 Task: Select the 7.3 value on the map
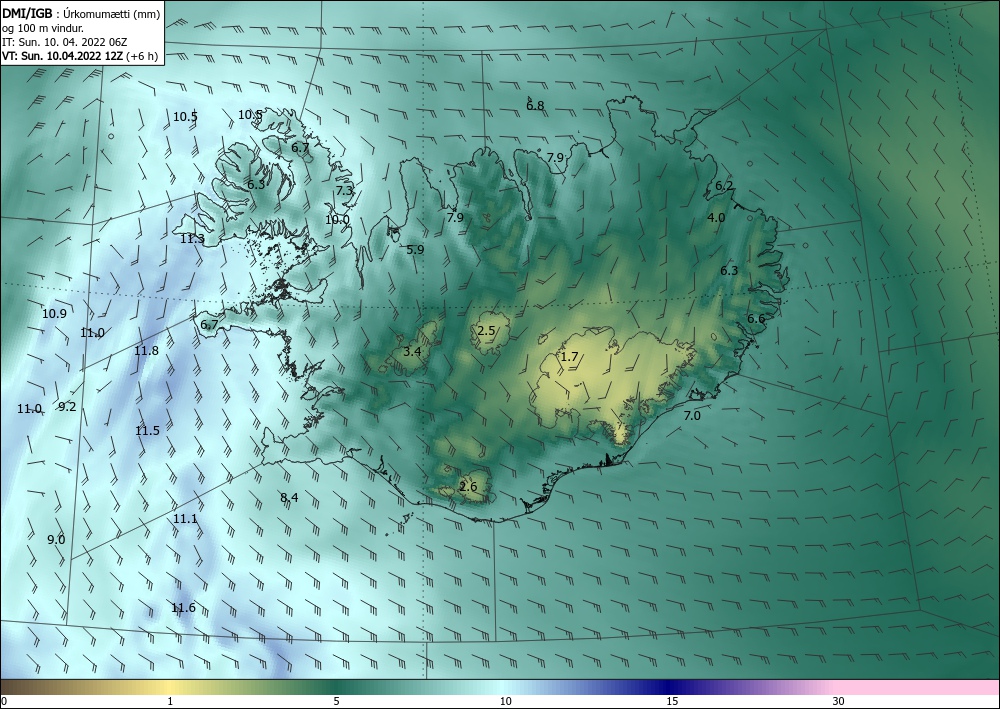(x=344, y=191)
